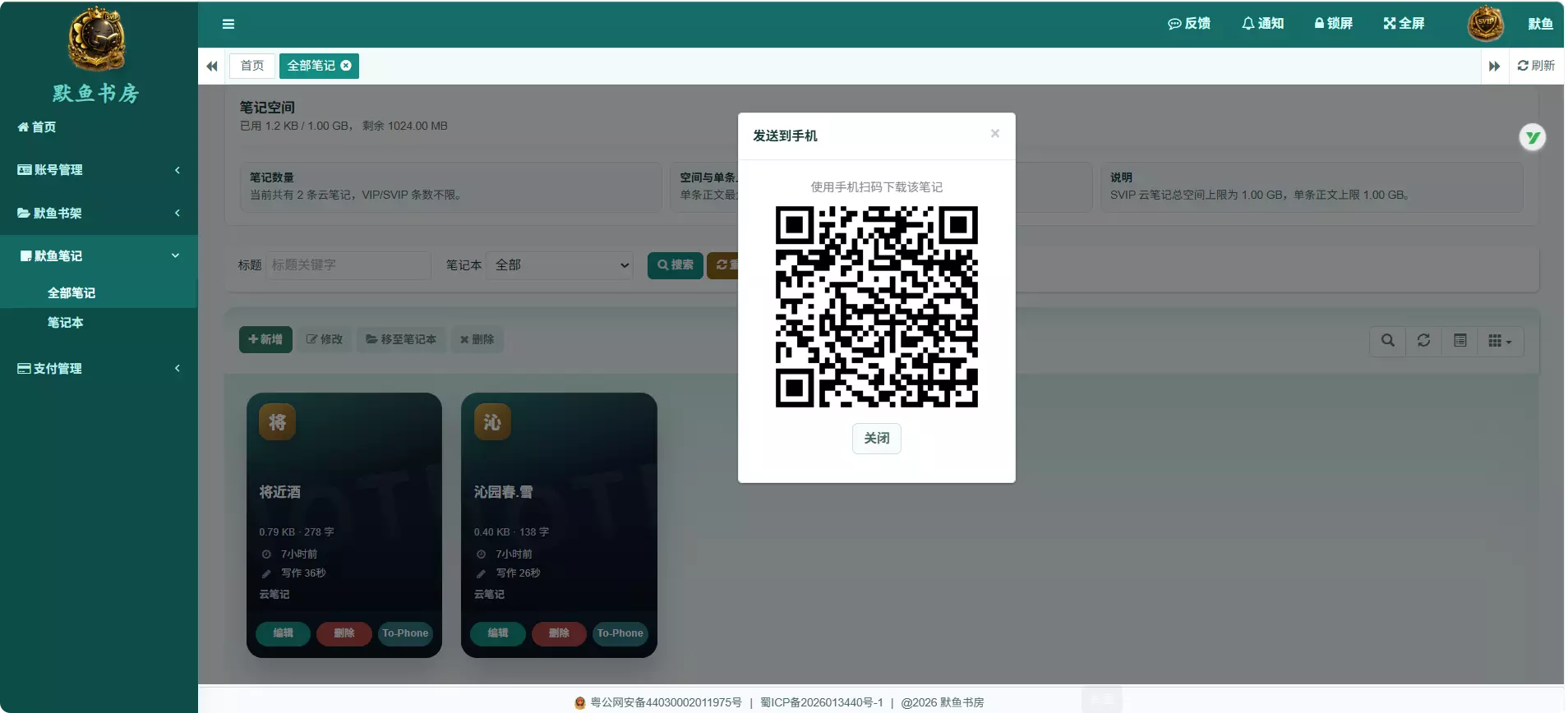This screenshot has height=713, width=1568.
Task: Click the tab bar's left double-arrow
Action: (x=212, y=66)
